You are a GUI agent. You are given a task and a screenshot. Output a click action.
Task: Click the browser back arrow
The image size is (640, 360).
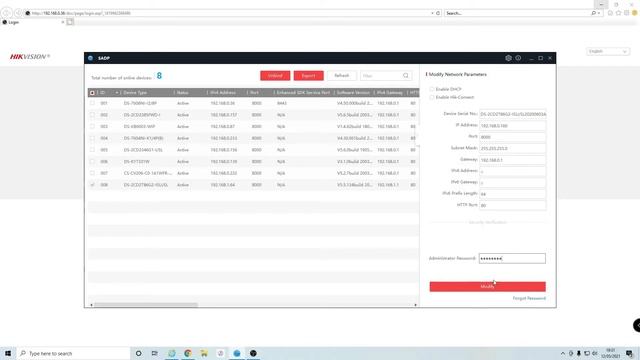click(7, 13)
